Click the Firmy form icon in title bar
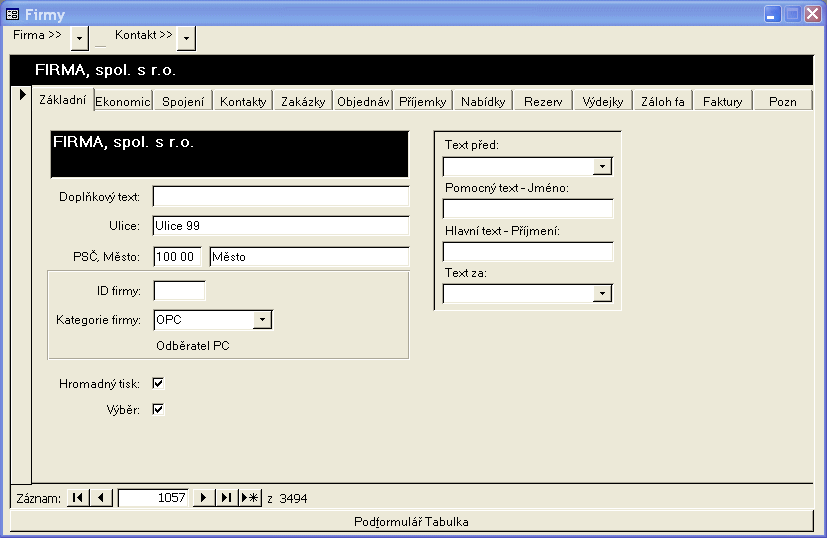The width and height of the screenshot is (827, 538). tap(13, 15)
